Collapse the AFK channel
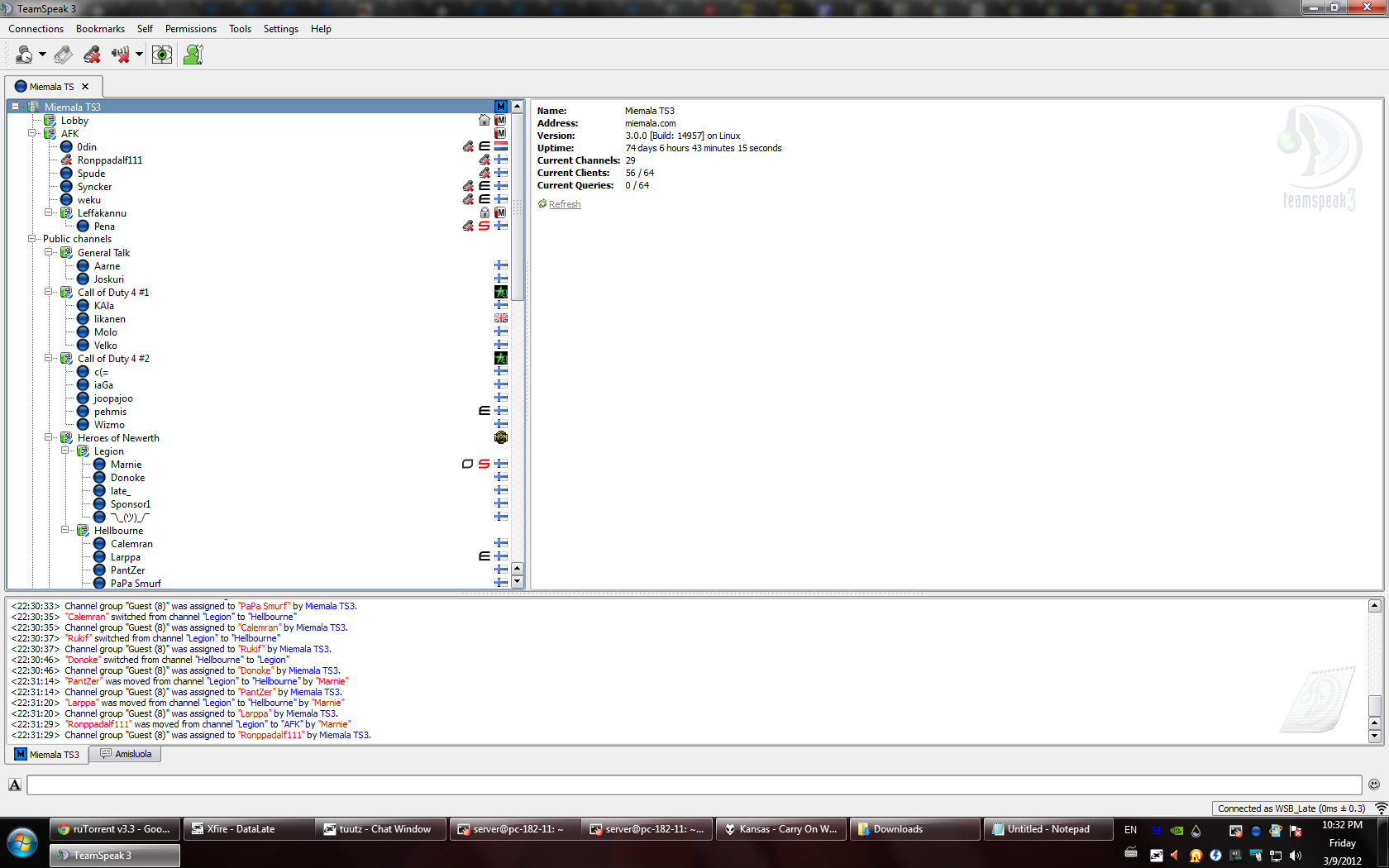This screenshot has width=1389, height=868. [x=32, y=133]
